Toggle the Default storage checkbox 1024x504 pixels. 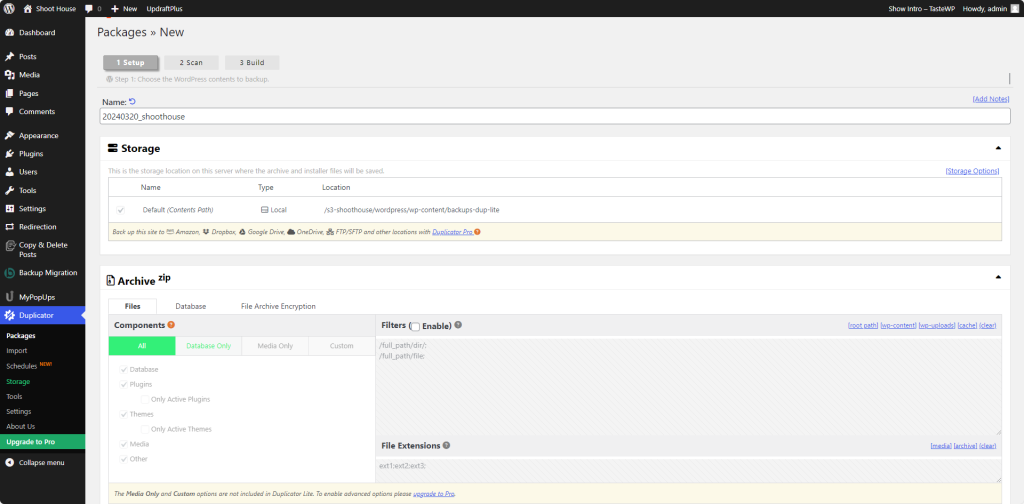point(121,210)
